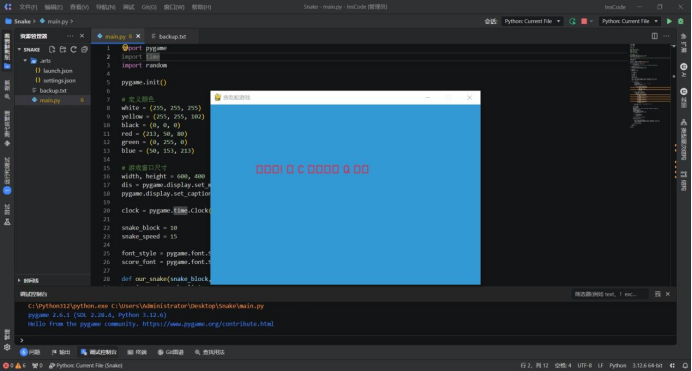
Task: Click the 3.12.6 64-bit interpreter in status bar
Action: 647,366
